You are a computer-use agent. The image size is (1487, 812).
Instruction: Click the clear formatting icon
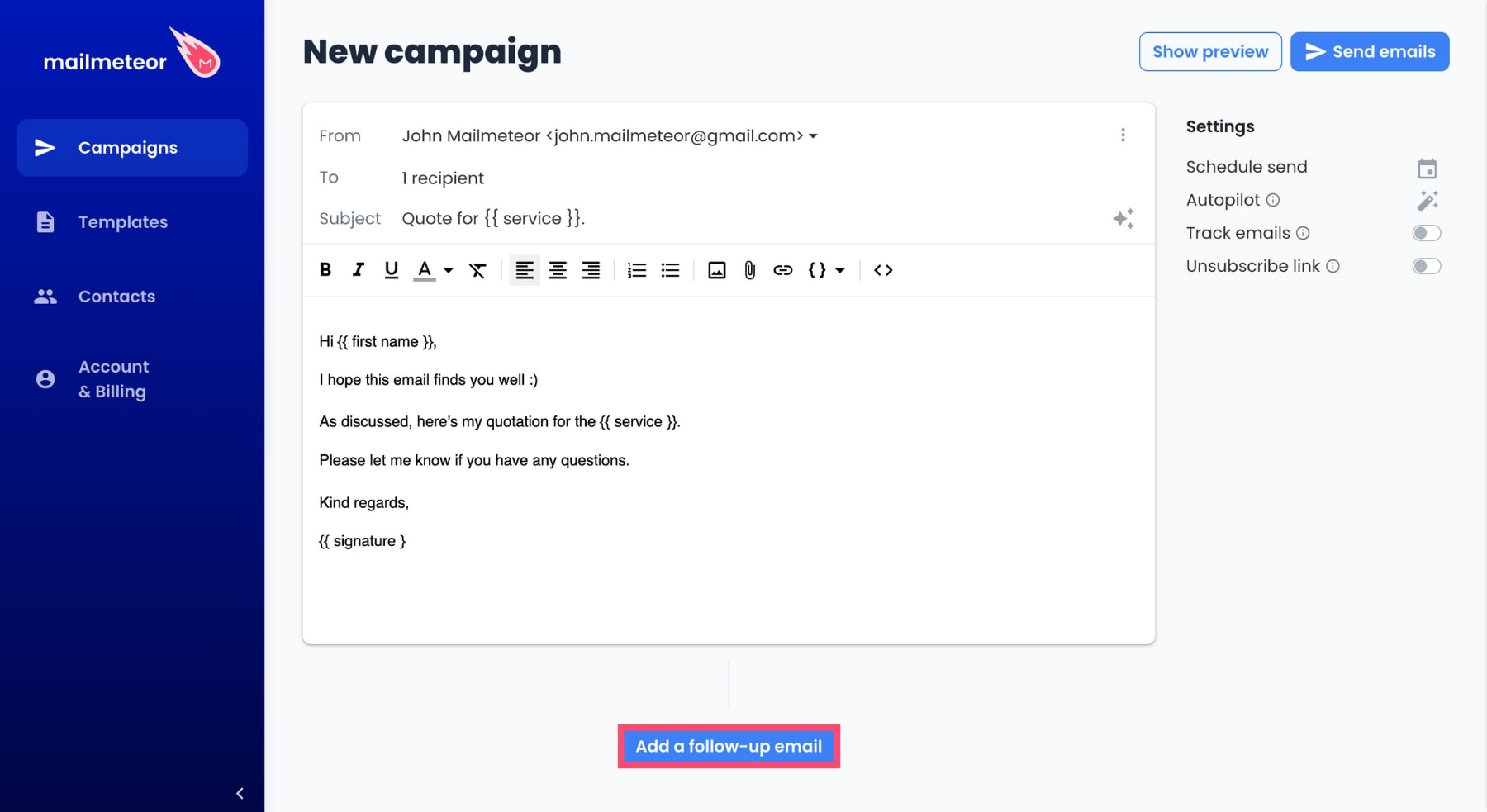477,270
